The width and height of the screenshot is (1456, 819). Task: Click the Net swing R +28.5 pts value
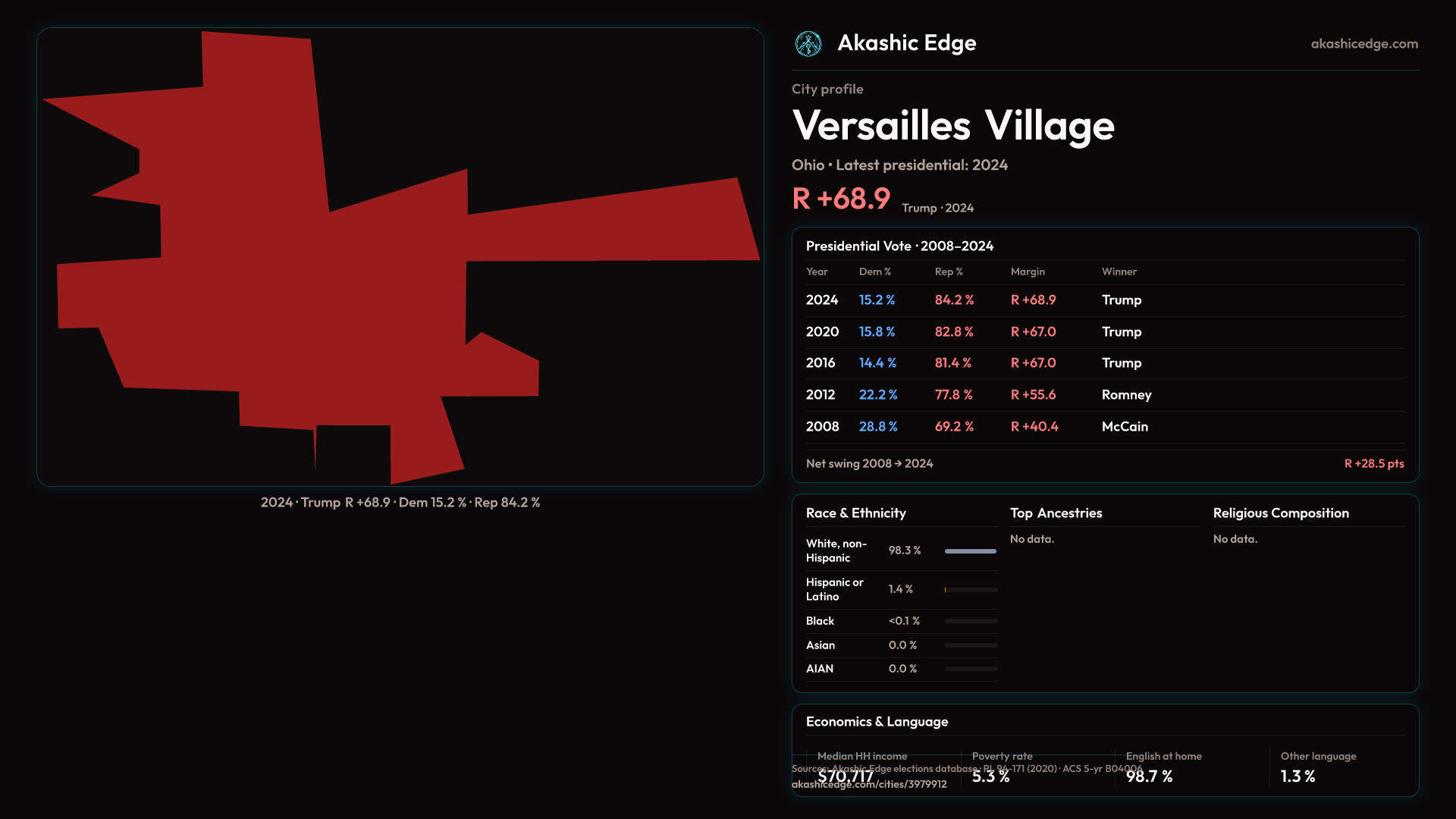click(1373, 463)
